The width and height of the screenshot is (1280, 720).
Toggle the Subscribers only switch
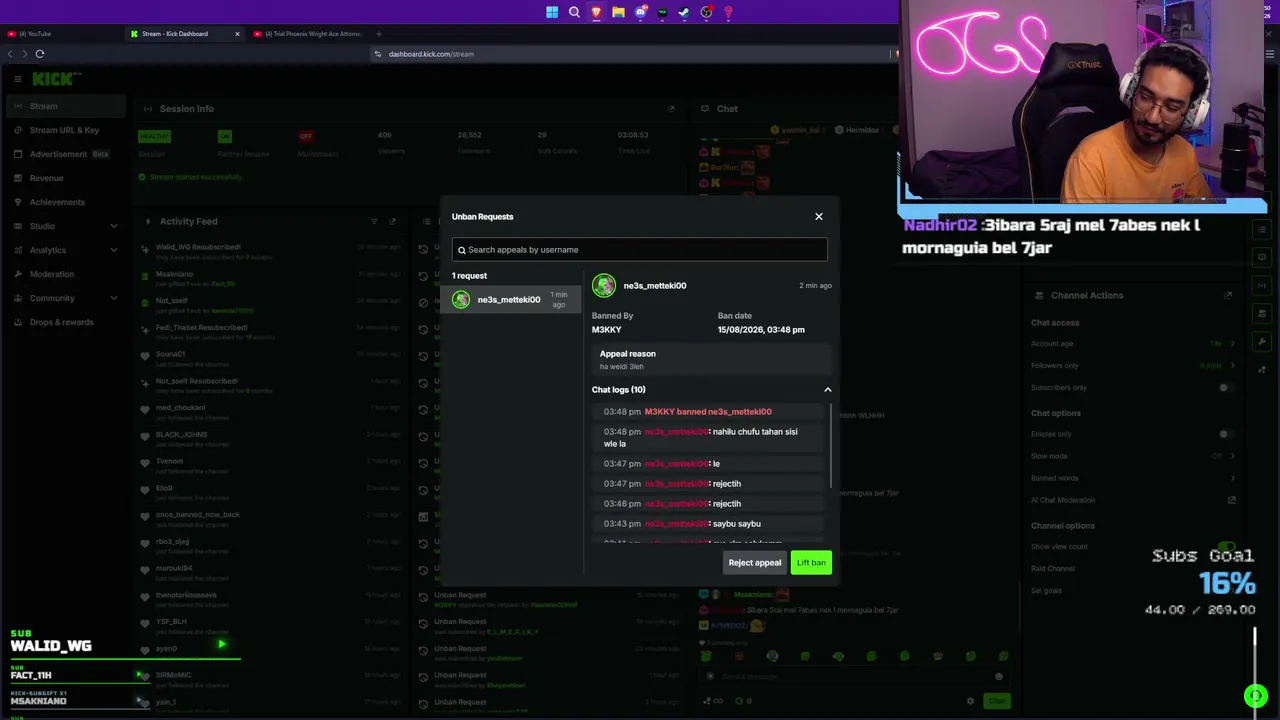coord(1226,388)
